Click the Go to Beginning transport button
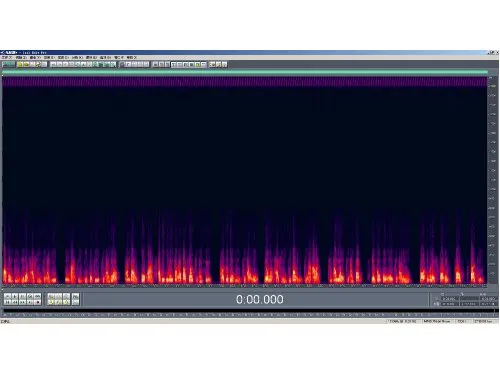This screenshot has height=375, width=500. coord(7,302)
